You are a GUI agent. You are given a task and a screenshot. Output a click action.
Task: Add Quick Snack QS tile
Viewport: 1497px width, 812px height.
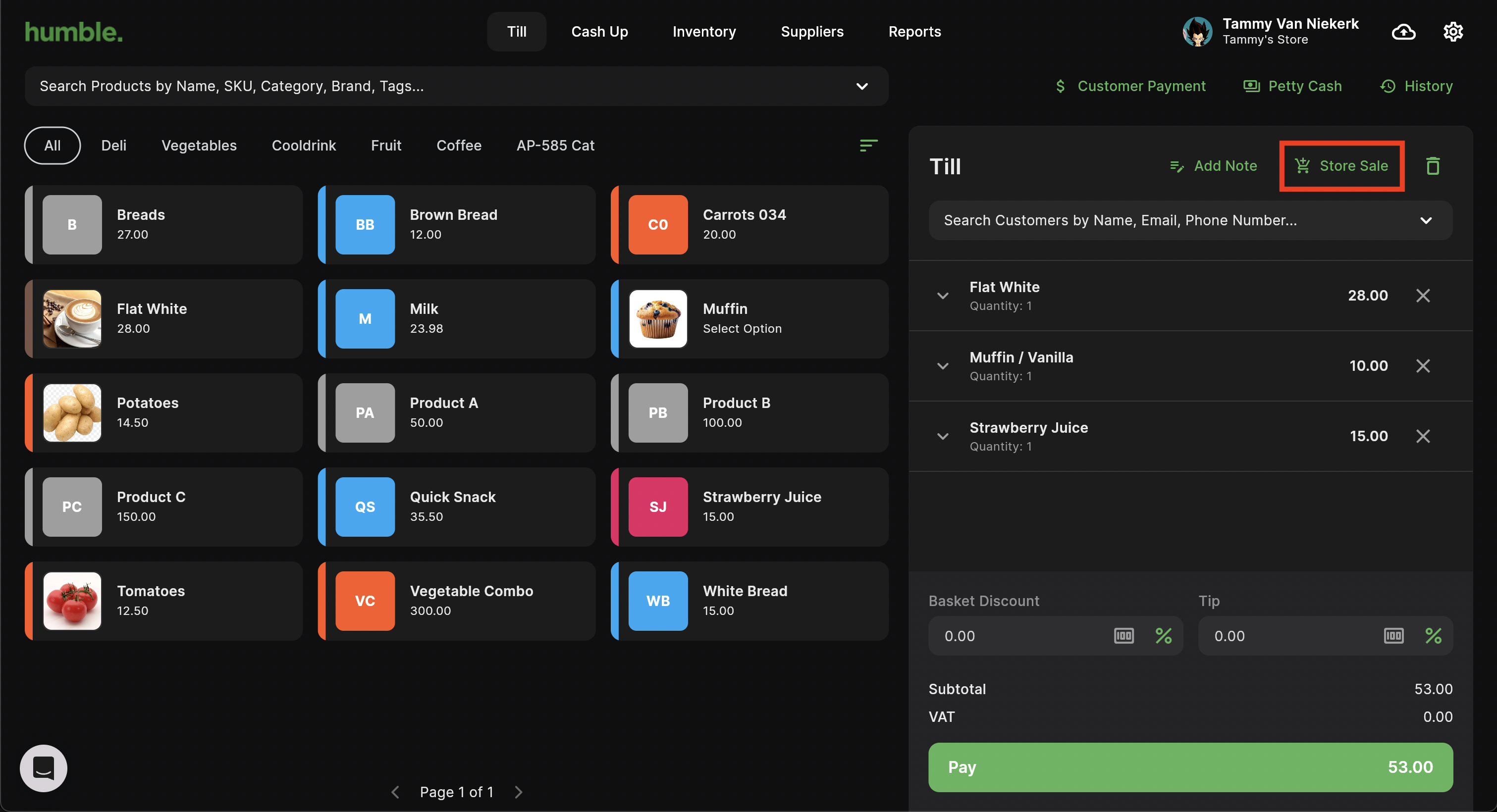[x=457, y=507]
